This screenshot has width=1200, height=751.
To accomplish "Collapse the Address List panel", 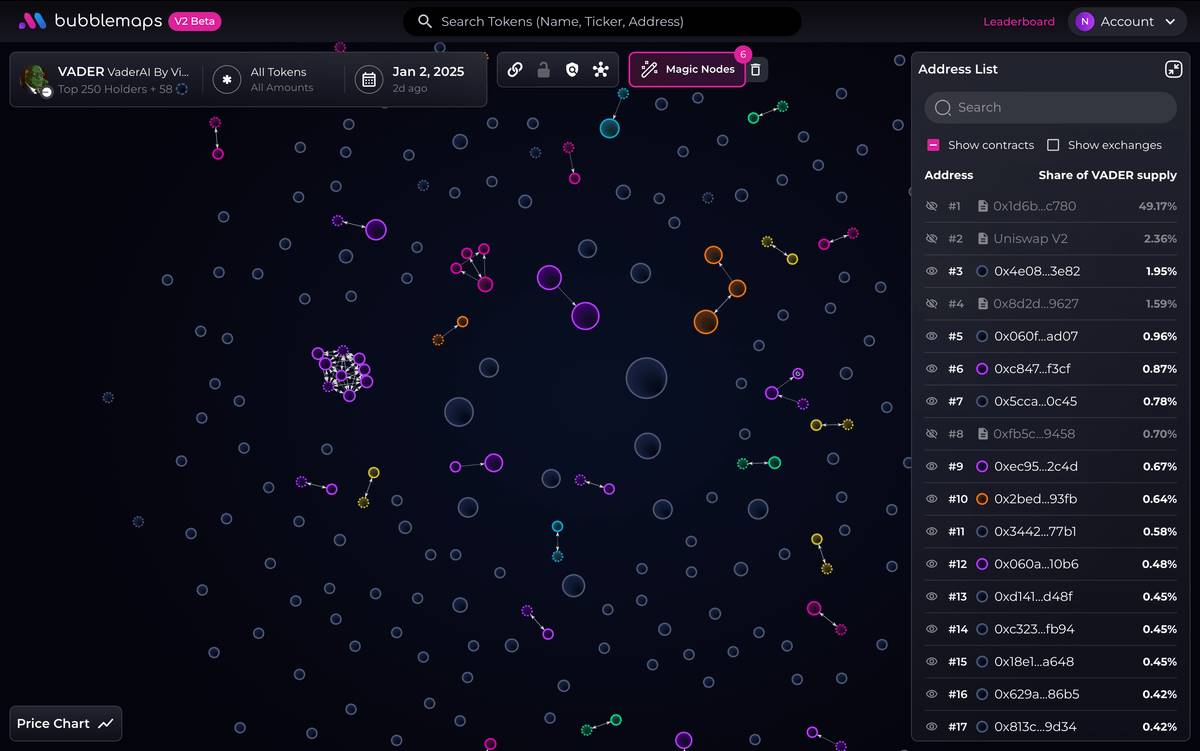I will tap(1174, 69).
